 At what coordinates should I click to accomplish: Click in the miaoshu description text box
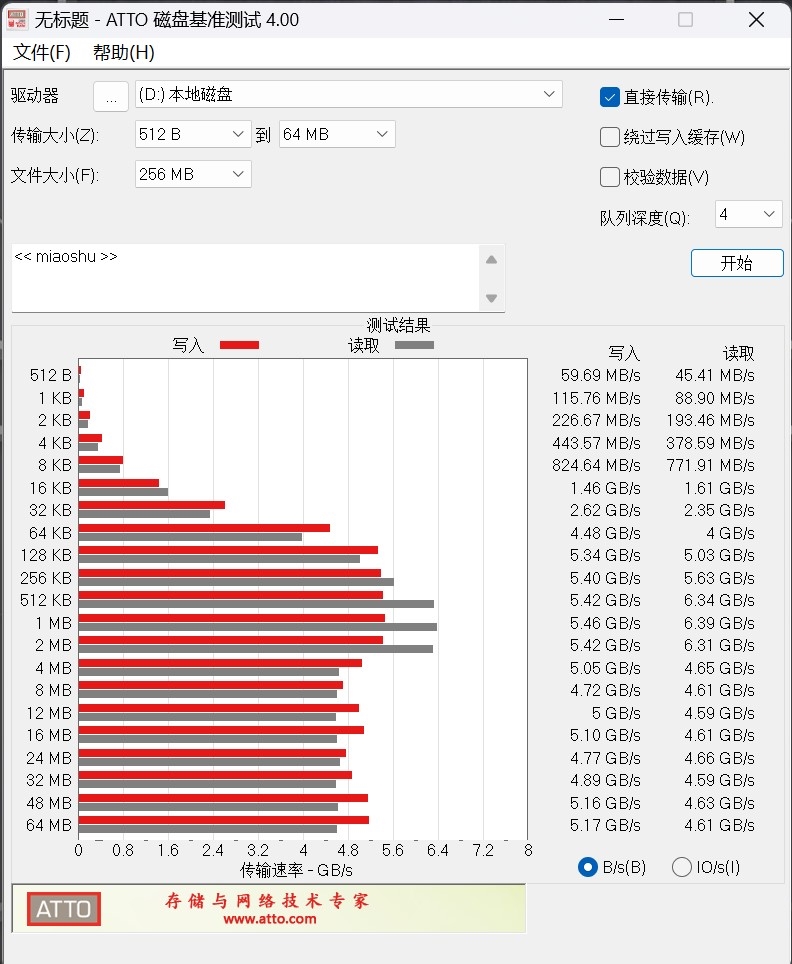(245, 278)
